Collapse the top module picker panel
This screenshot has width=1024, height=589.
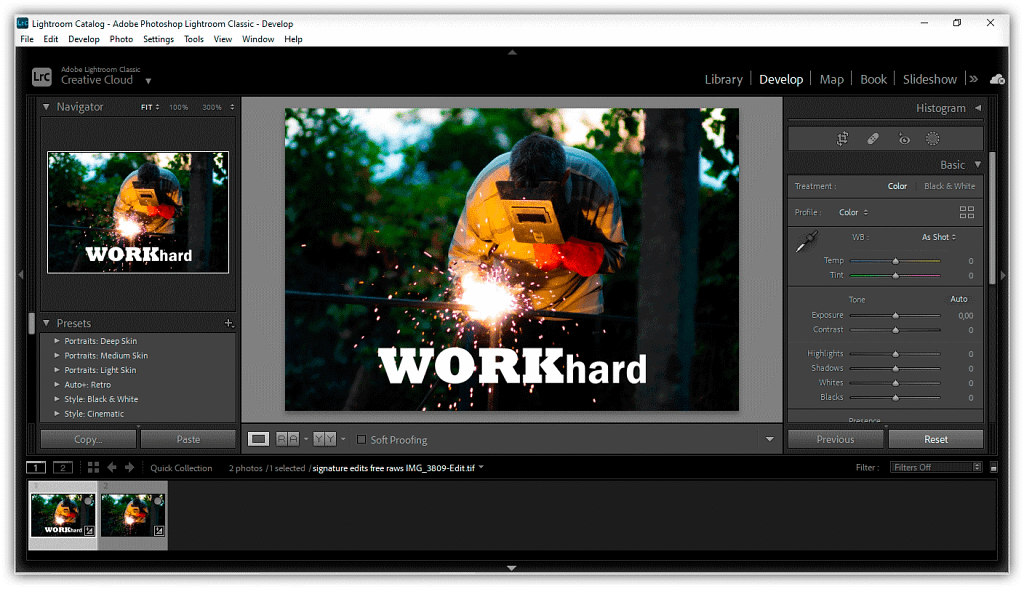512,52
